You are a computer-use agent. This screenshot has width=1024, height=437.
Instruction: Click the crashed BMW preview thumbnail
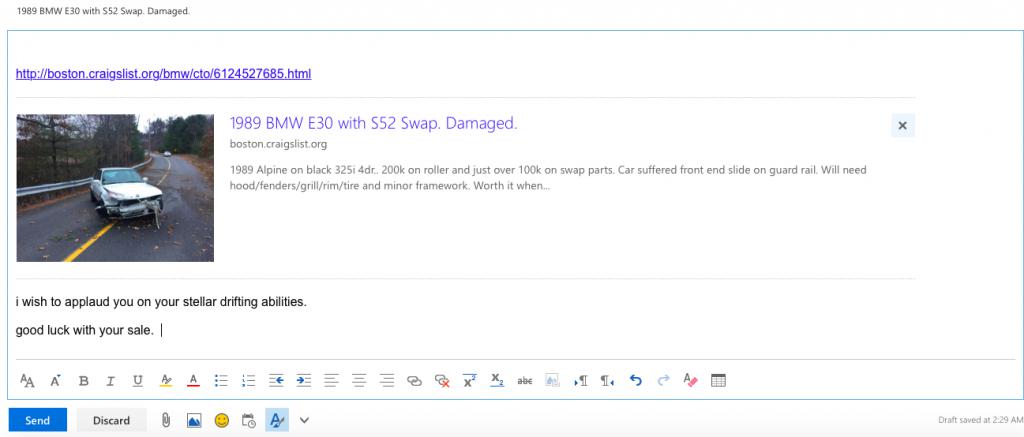coord(115,188)
